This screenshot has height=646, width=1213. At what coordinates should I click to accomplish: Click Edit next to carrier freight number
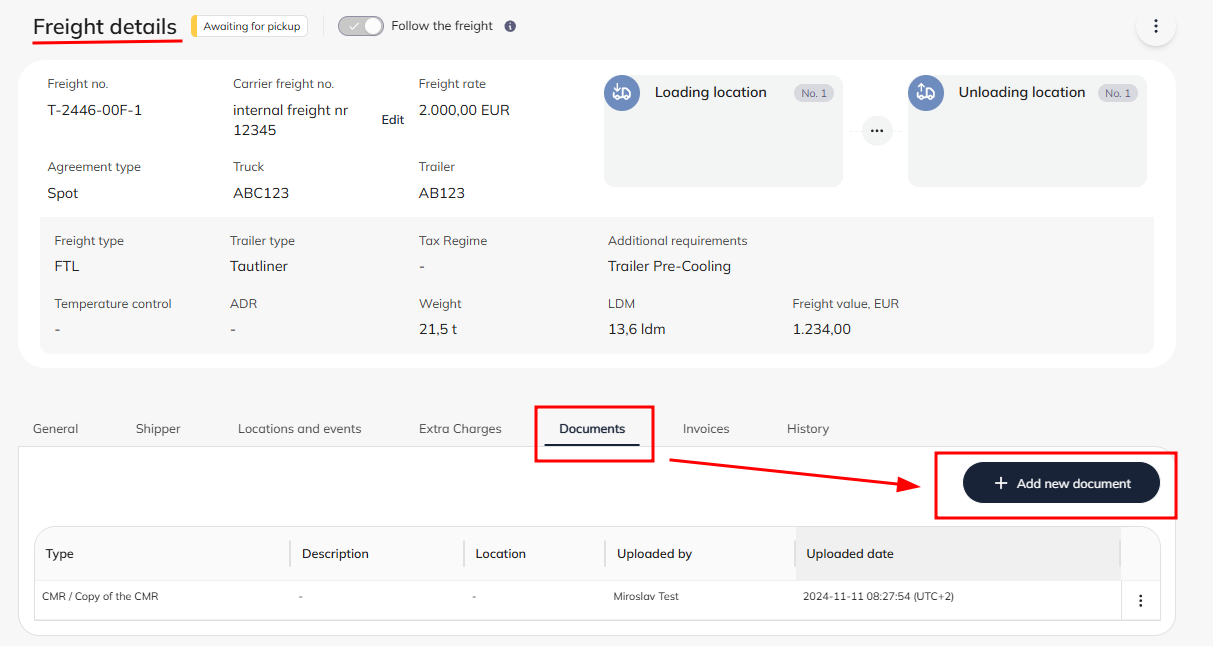pos(393,120)
